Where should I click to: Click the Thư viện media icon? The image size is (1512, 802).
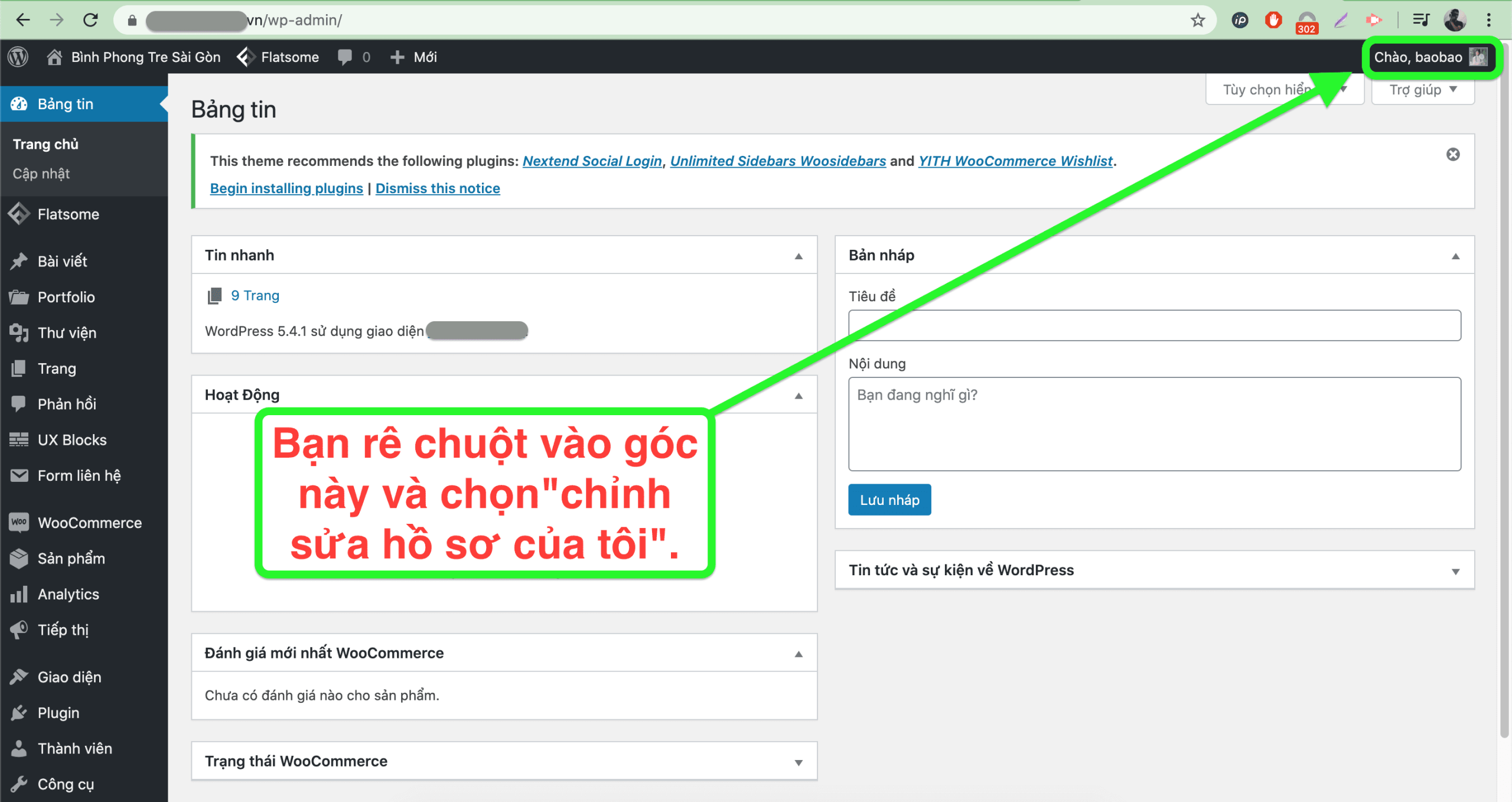(19, 332)
